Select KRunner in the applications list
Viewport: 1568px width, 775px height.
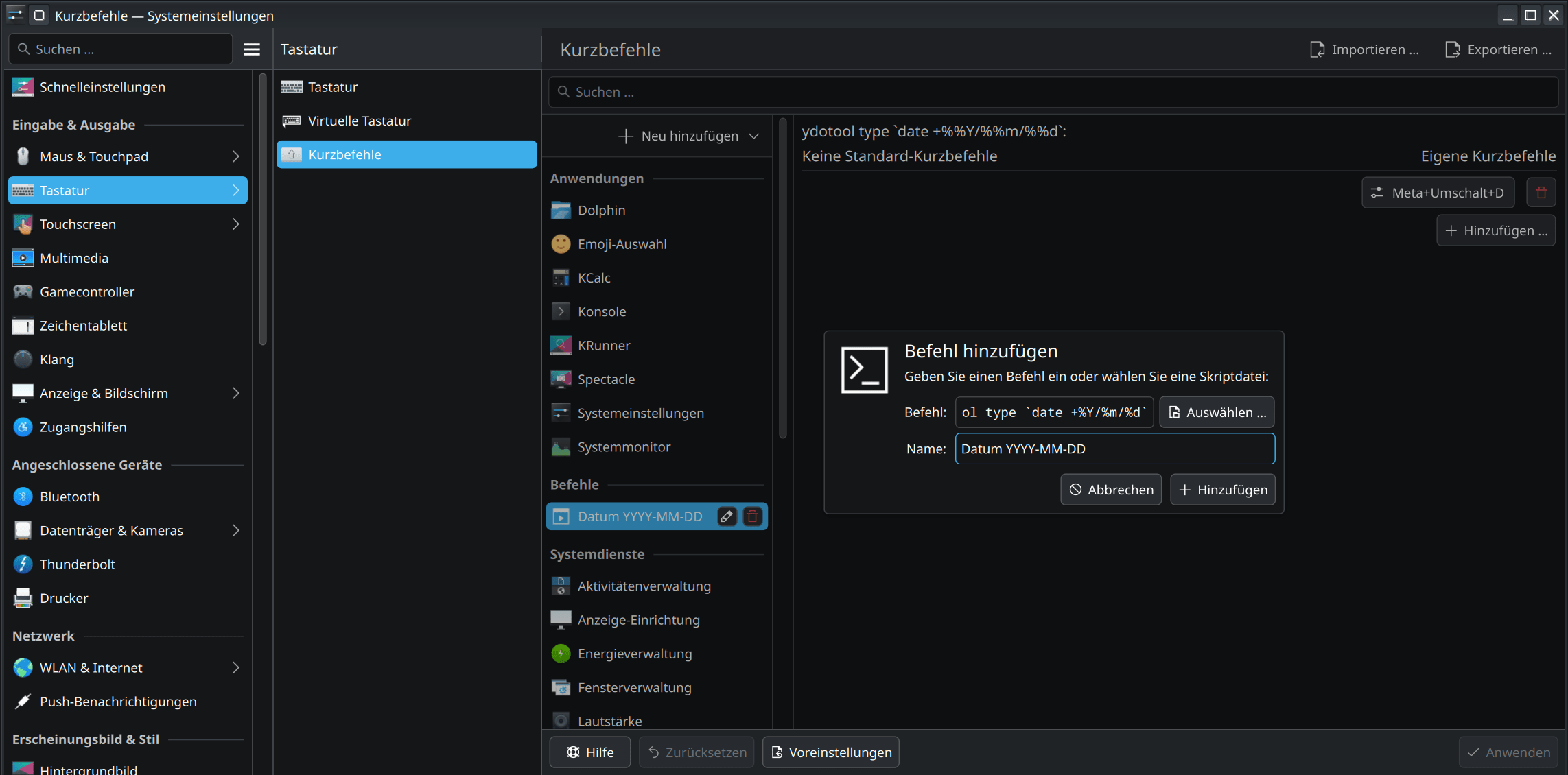(x=603, y=346)
